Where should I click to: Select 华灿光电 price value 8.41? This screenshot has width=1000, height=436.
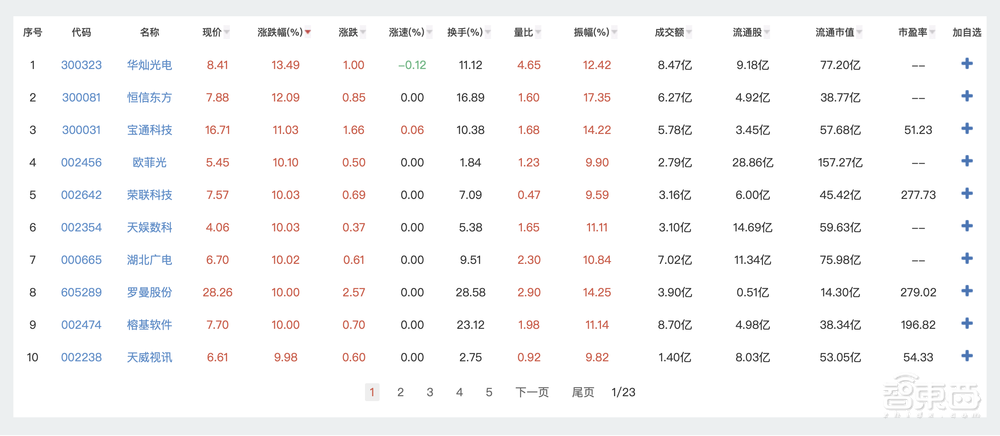pos(217,64)
